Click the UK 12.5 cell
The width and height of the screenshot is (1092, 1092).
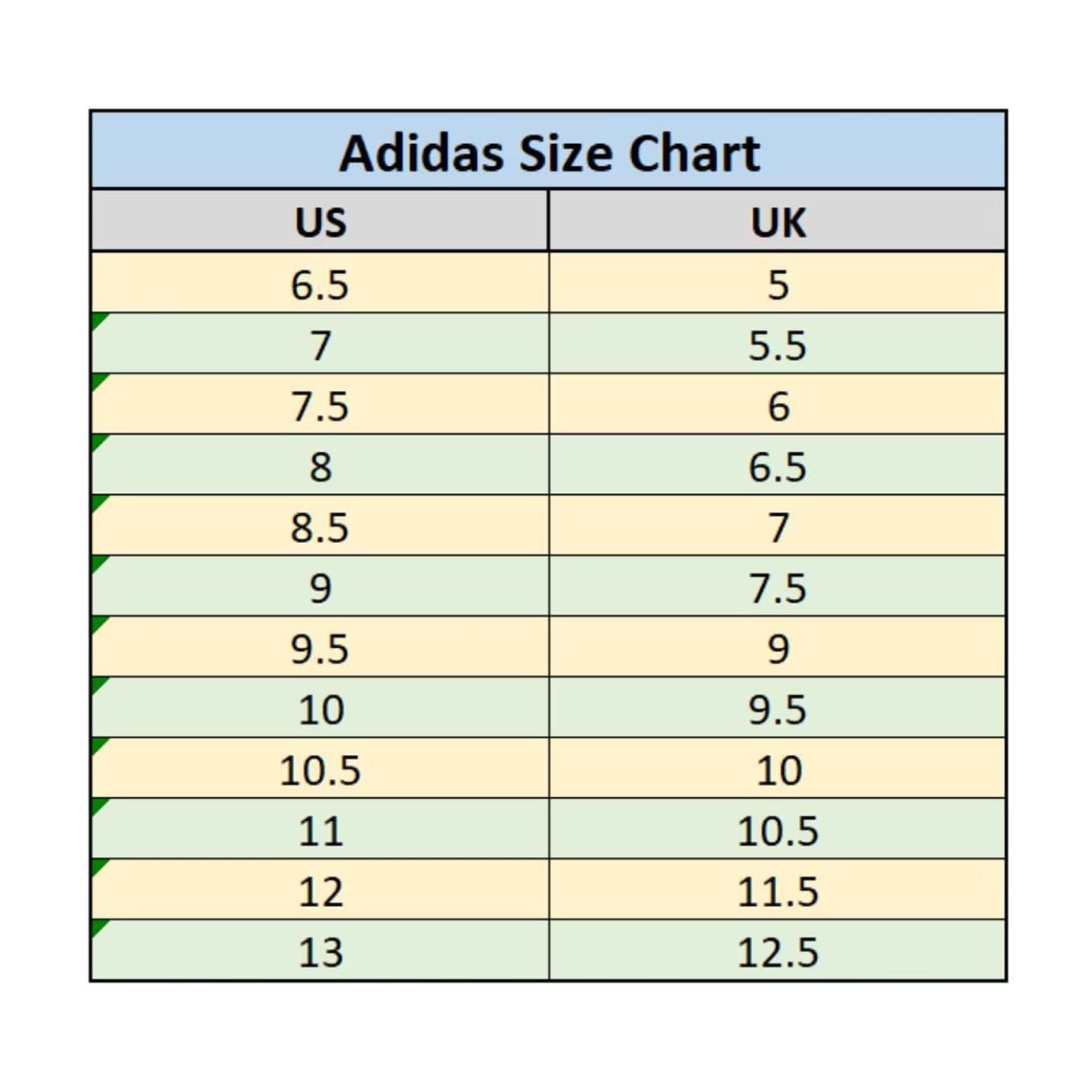click(x=778, y=951)
